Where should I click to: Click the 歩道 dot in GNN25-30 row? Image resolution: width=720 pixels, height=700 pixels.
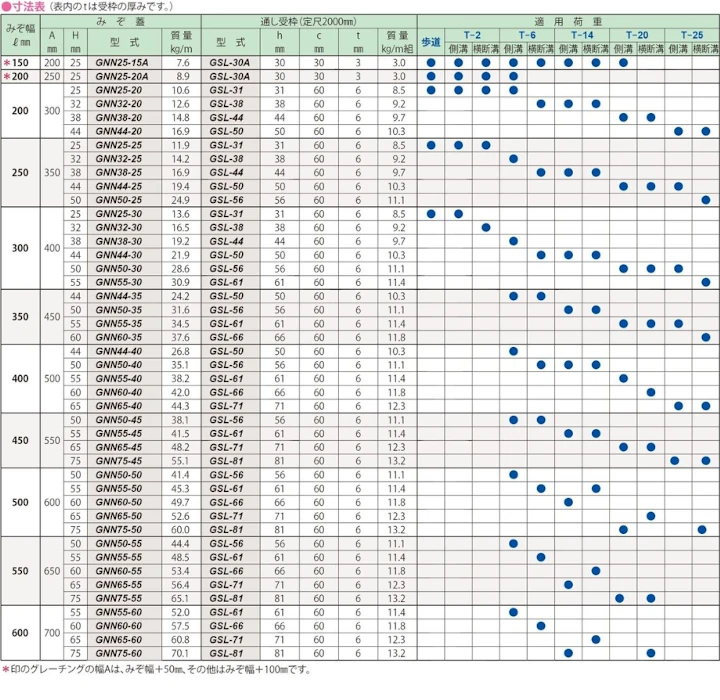[431, 214]
